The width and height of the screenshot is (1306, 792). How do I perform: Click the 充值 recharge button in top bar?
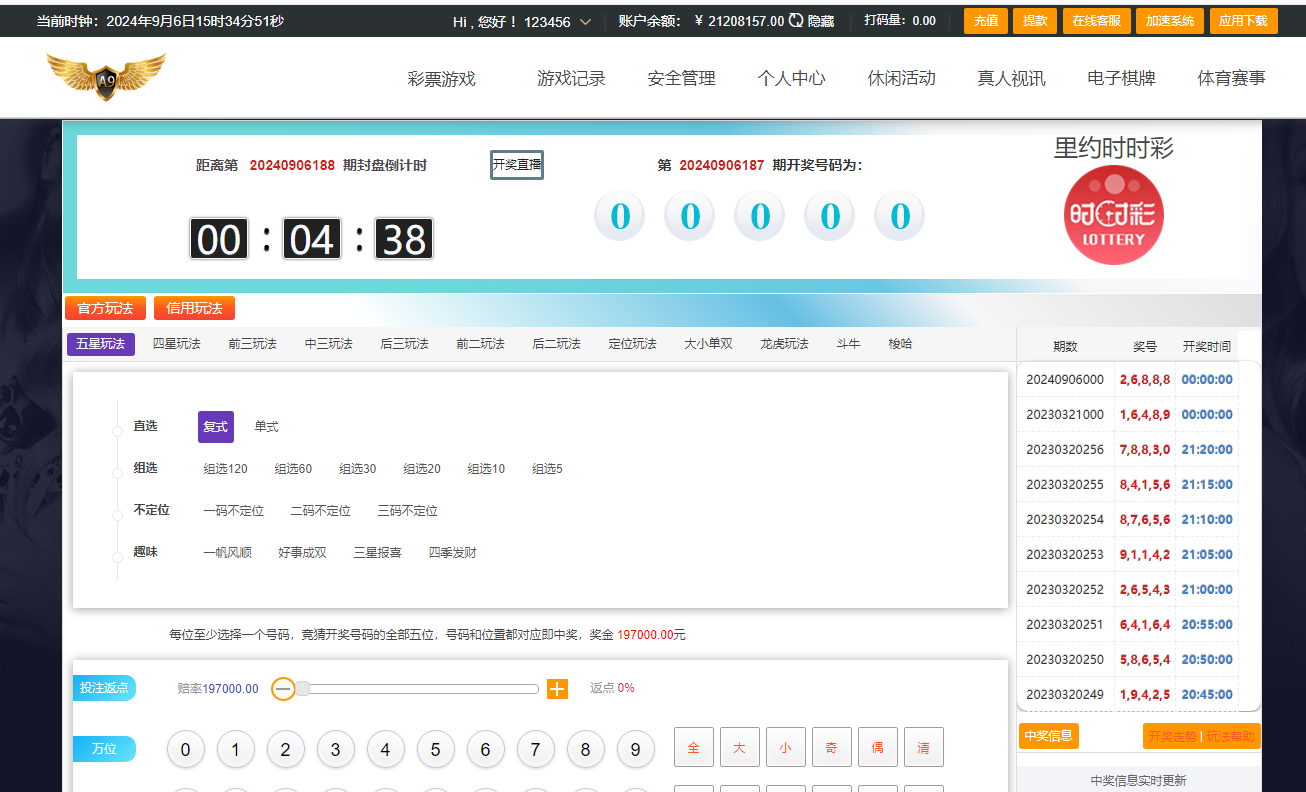click(985, 20)
